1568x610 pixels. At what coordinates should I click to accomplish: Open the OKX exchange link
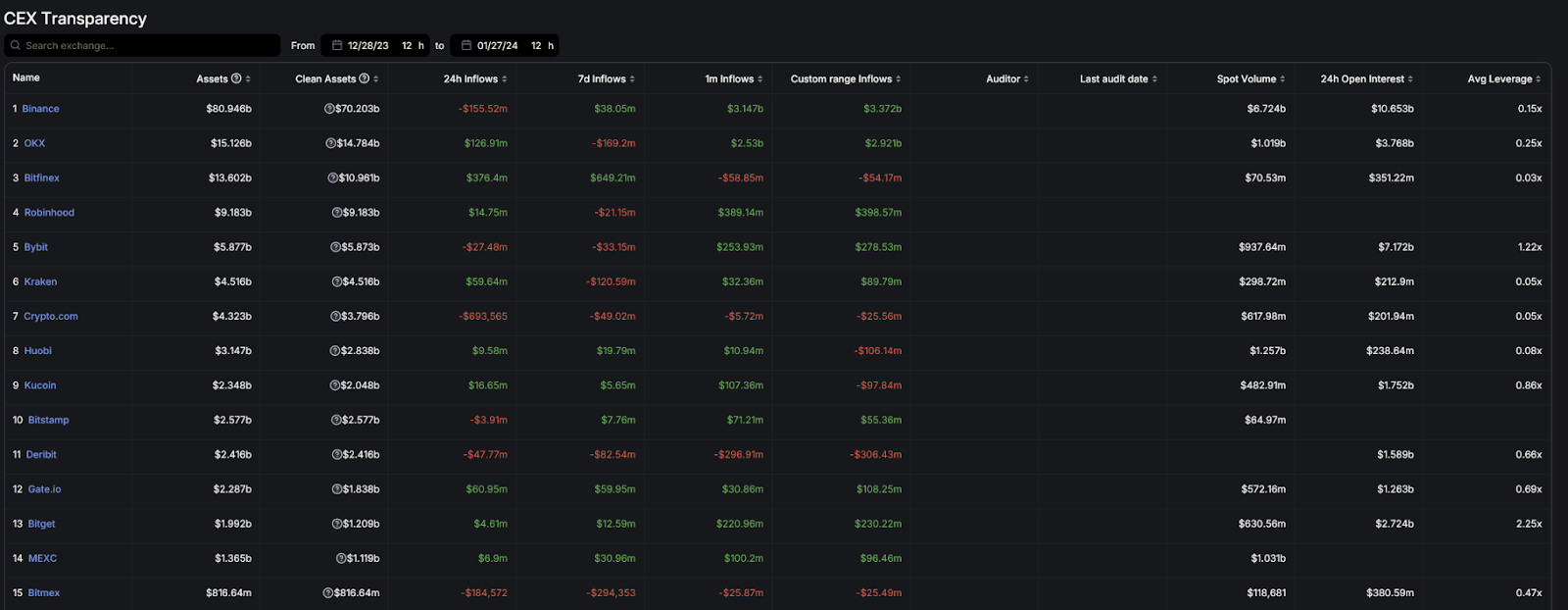[x=34, y=143]
